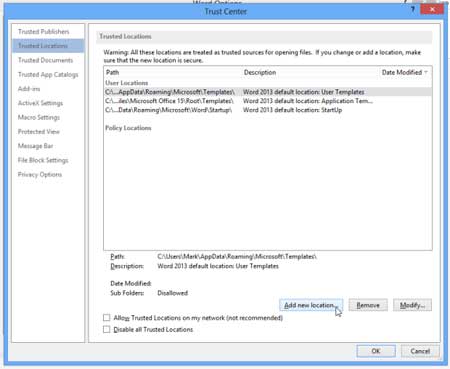This screenshot has height=369, width=450.
Task: Enable Allow Trusted Locations on my network
Action: (x=107, y=318)
